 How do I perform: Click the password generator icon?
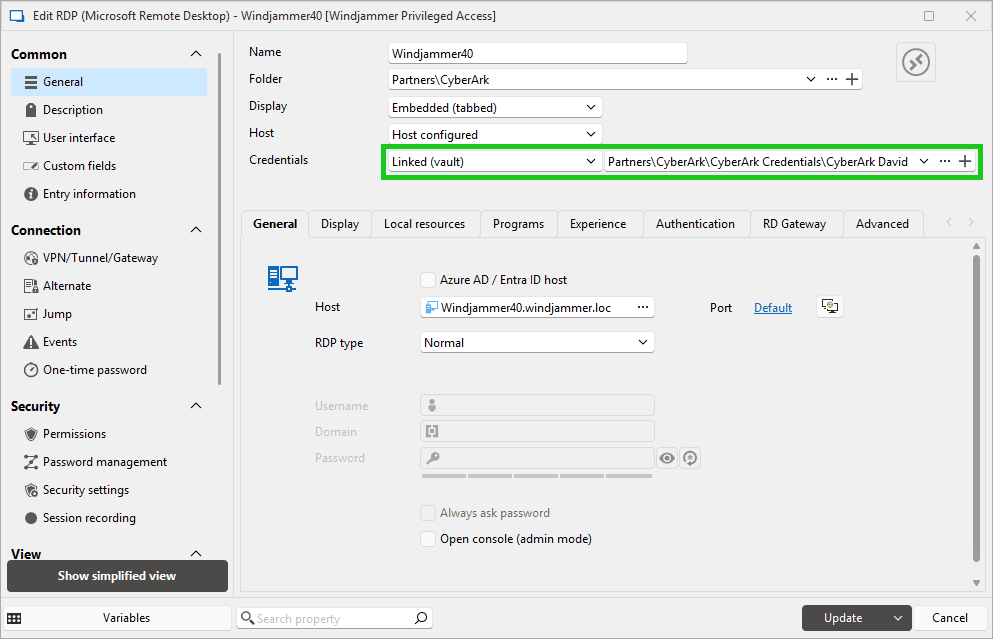point(690,458)
